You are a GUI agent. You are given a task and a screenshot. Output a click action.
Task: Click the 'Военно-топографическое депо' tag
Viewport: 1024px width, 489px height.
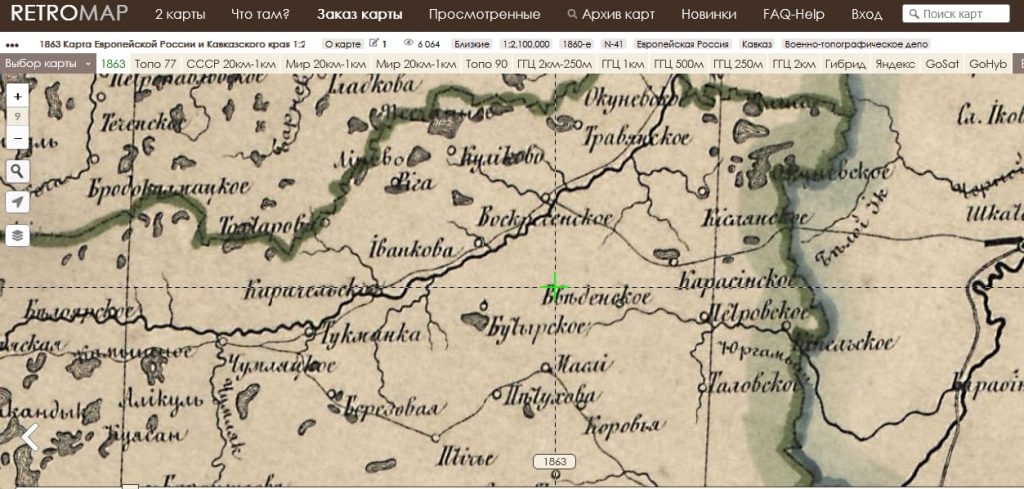click(856, 44)
